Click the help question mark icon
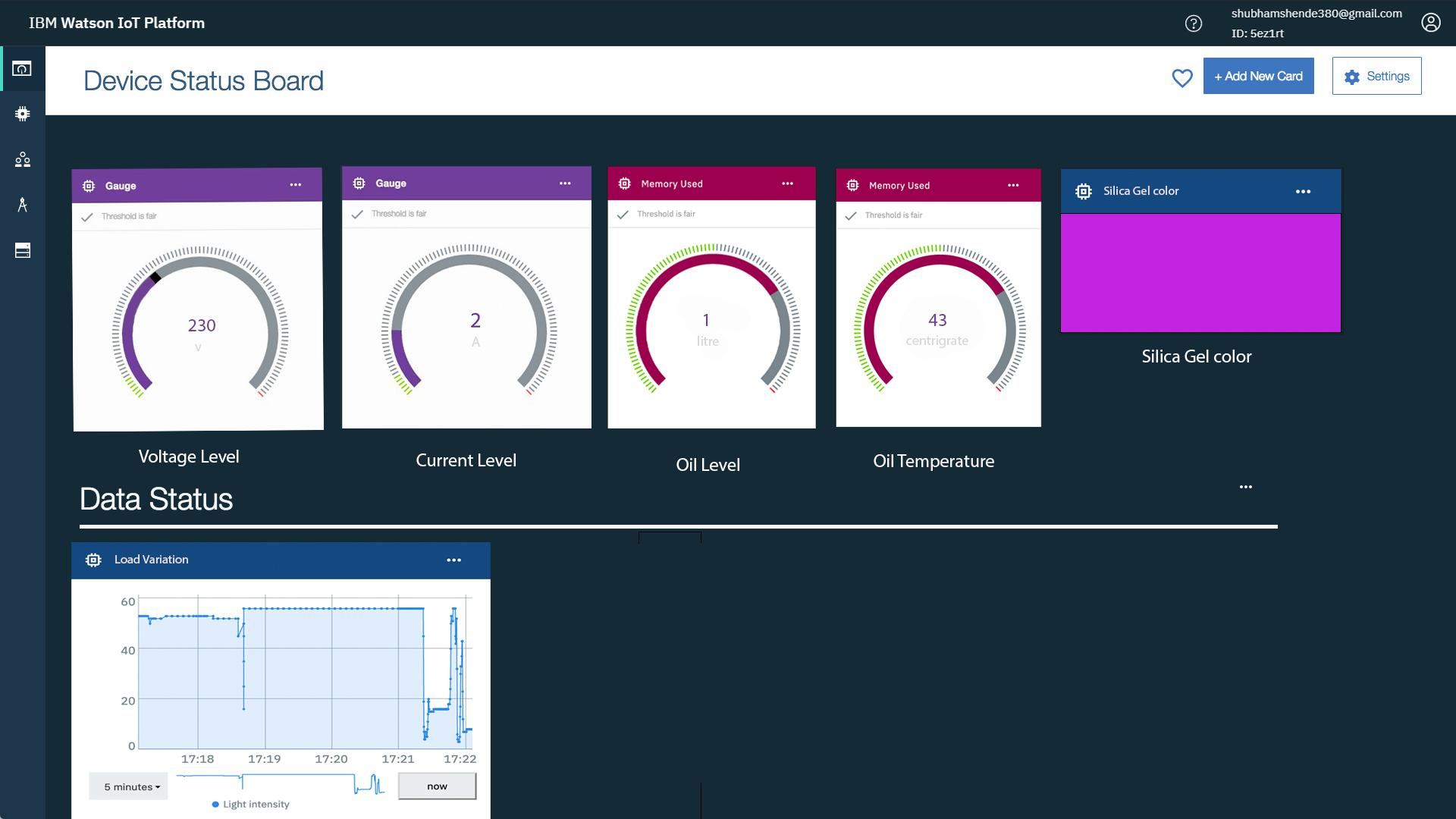 tap(1193, 24)
